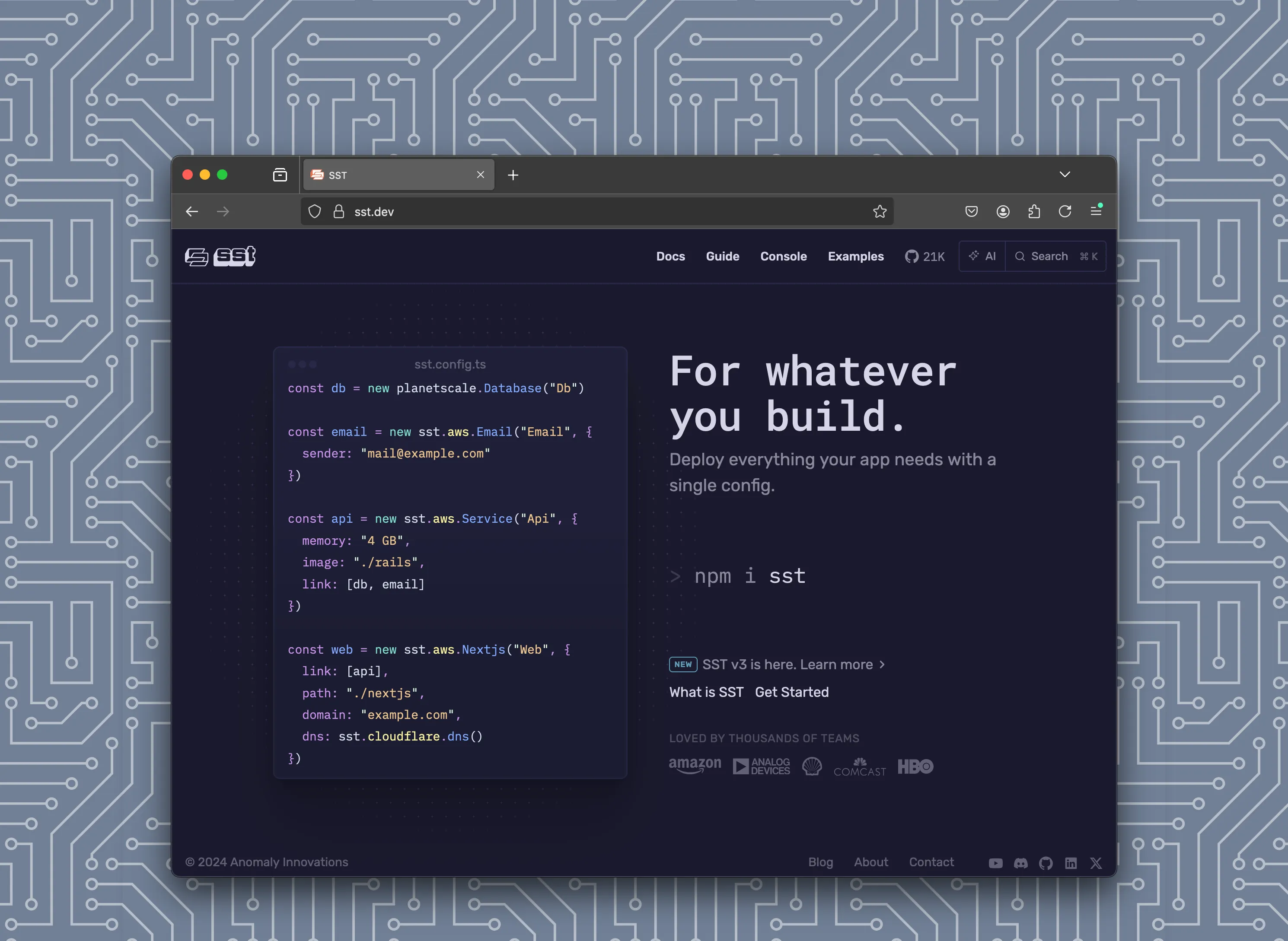Click the dns: sst.cloudflare.dns() line
This screenshot has height=941, width=1288.
click(x=392, y=737)
